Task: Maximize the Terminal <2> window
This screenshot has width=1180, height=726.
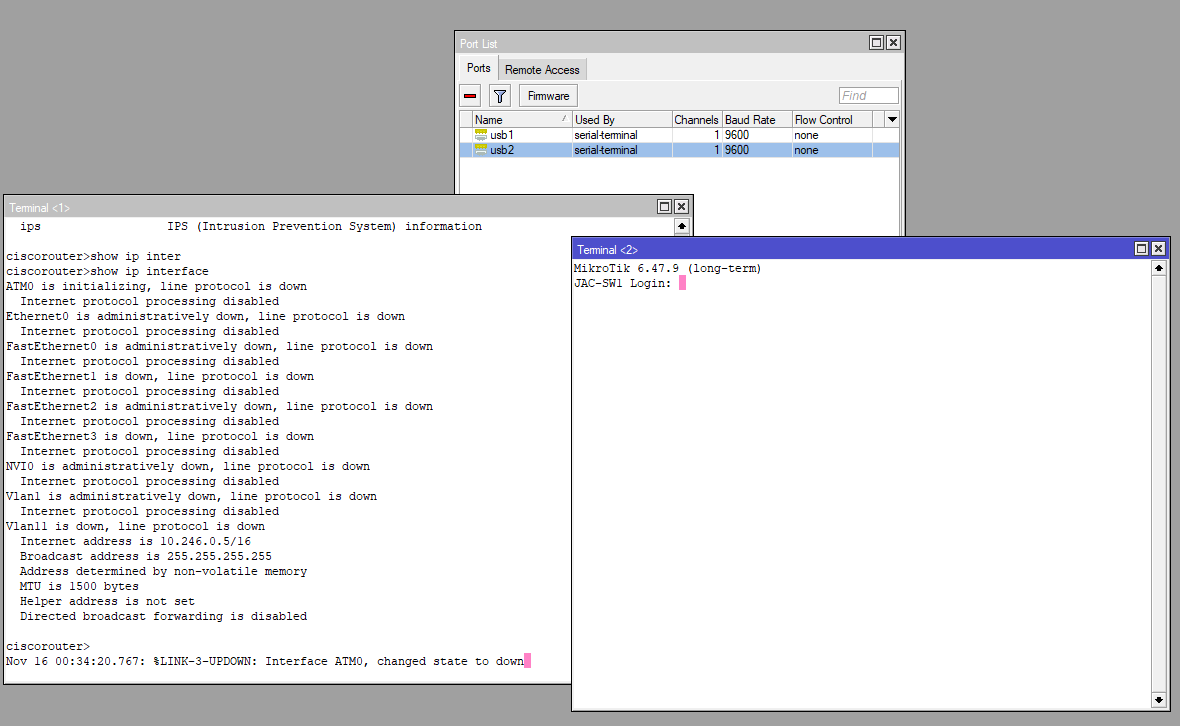Action: 1141,249
